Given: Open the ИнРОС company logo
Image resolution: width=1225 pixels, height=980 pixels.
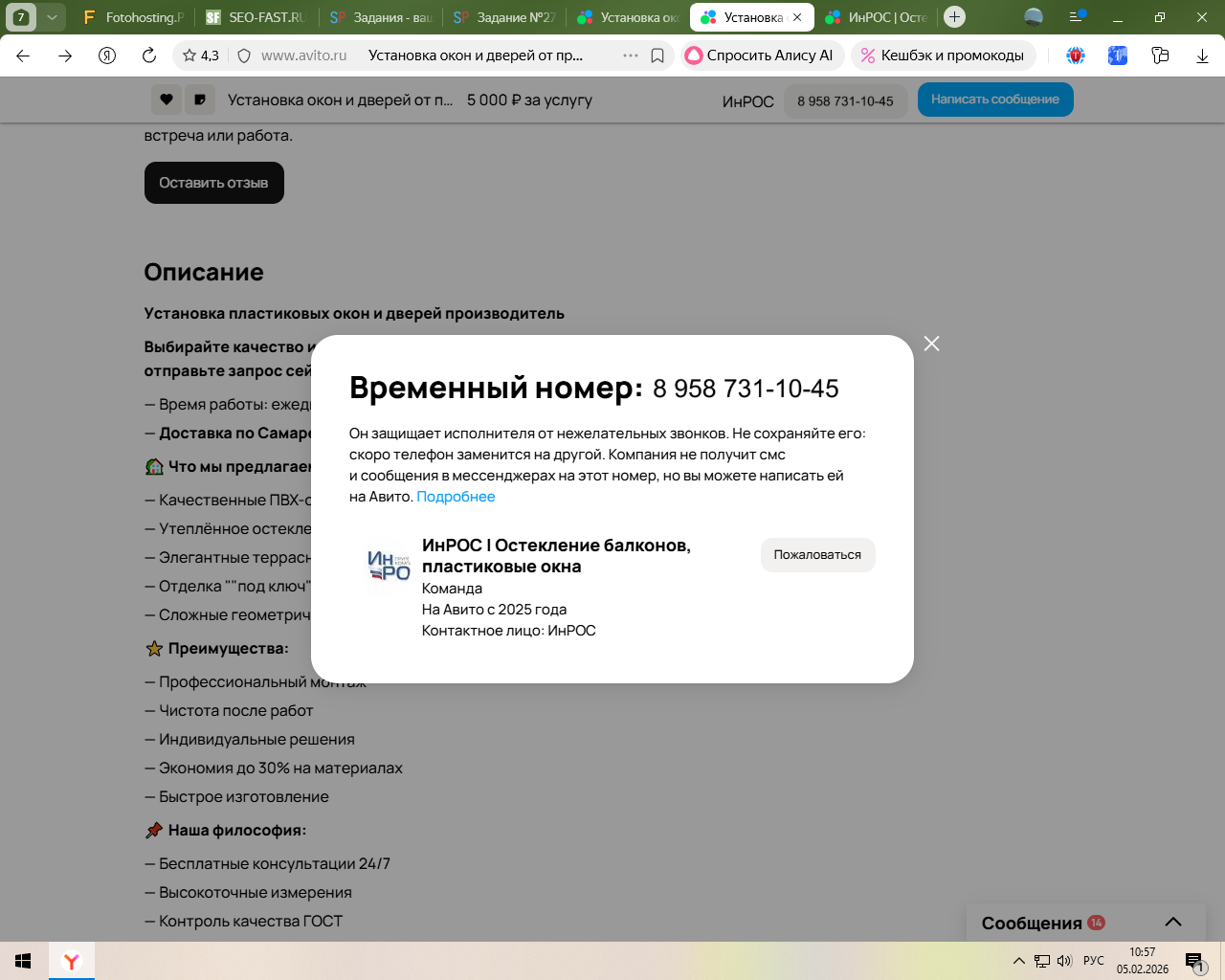Looking at the screenshot, I should [x=389, y=566].
